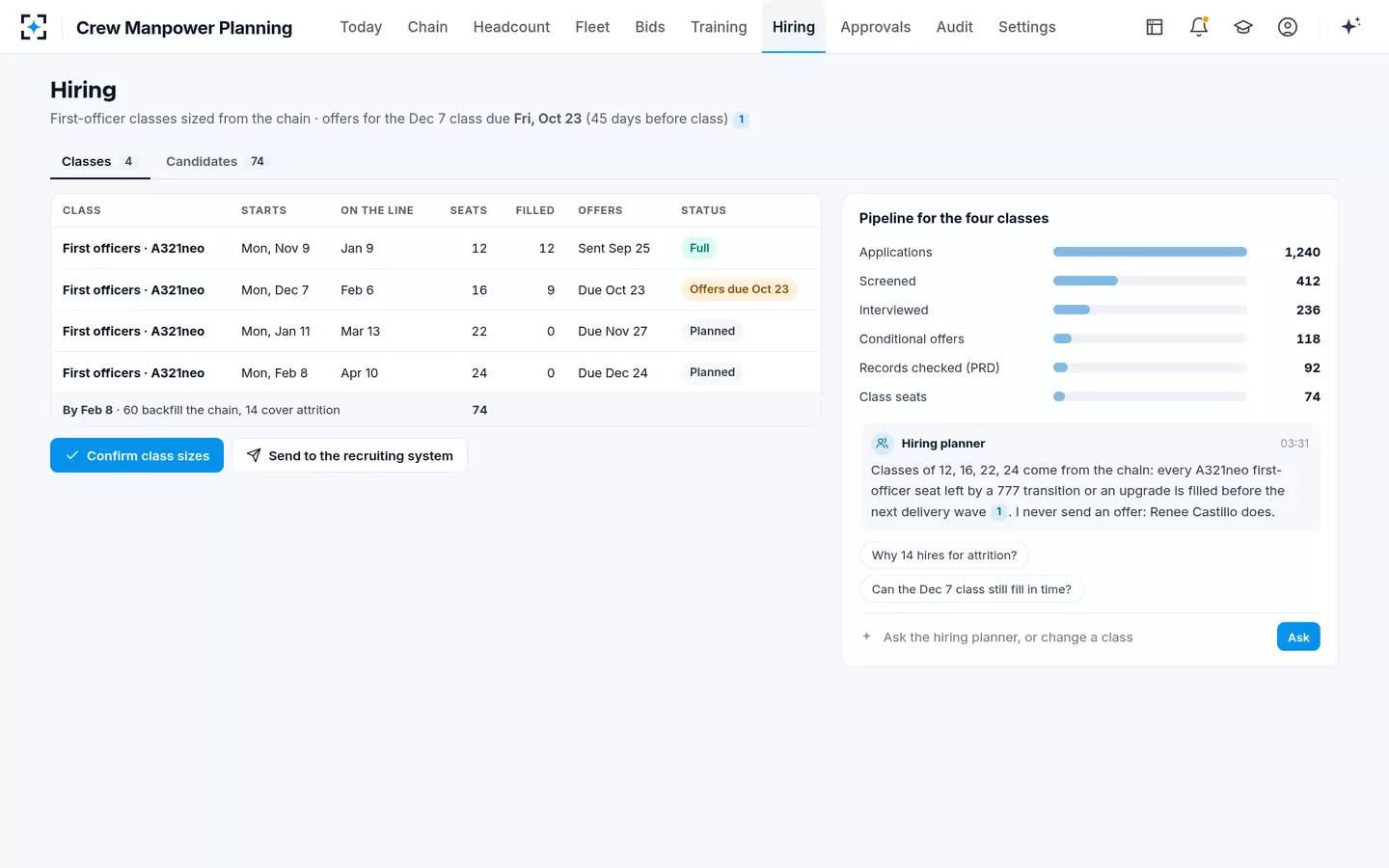Click the 'Mon, Nov 9' start date cell
This screenshot has height=868, width=1389.
click(276, 248)
